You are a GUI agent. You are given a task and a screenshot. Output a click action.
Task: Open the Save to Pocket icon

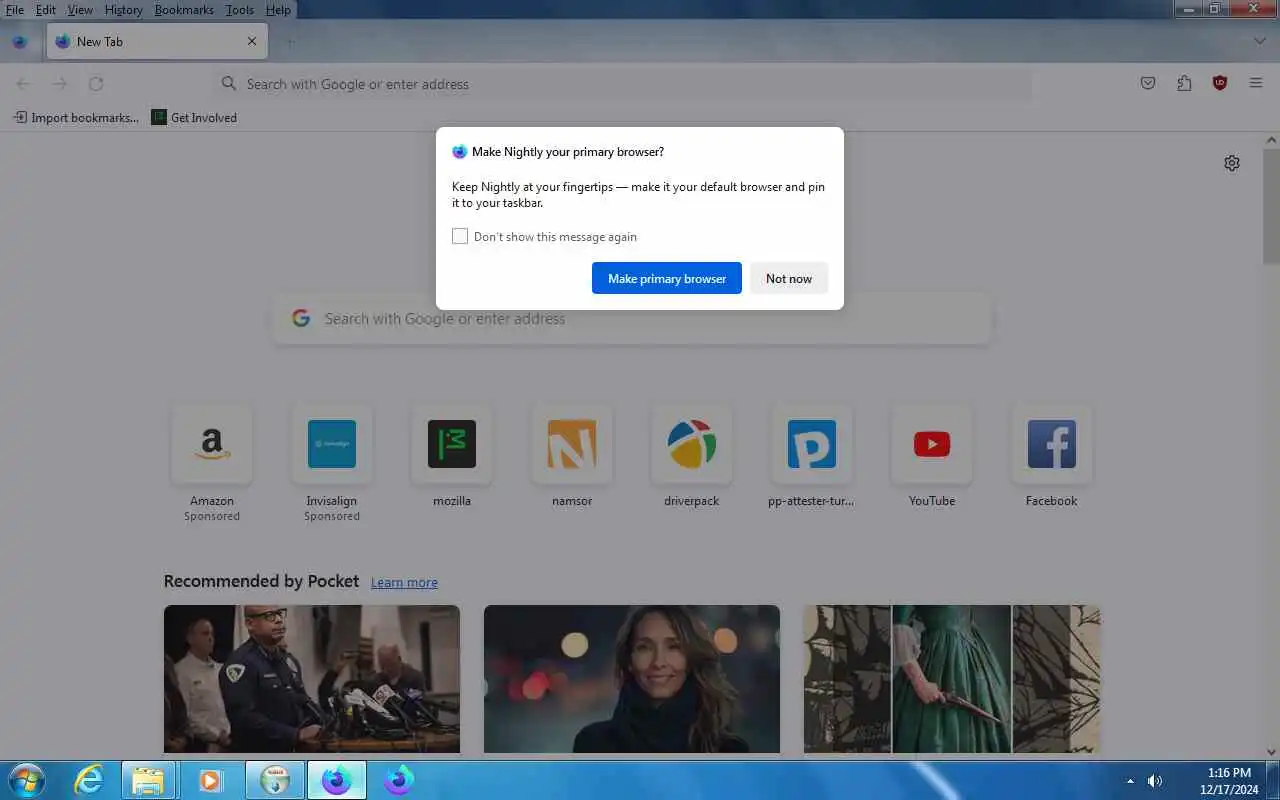click(1148, 84)
